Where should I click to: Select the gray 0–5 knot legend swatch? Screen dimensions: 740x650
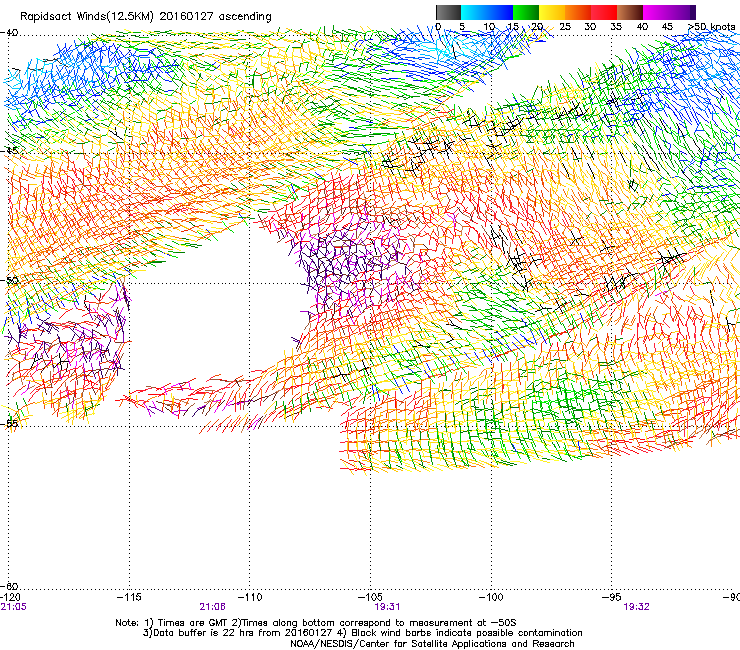tap(448, 12)
